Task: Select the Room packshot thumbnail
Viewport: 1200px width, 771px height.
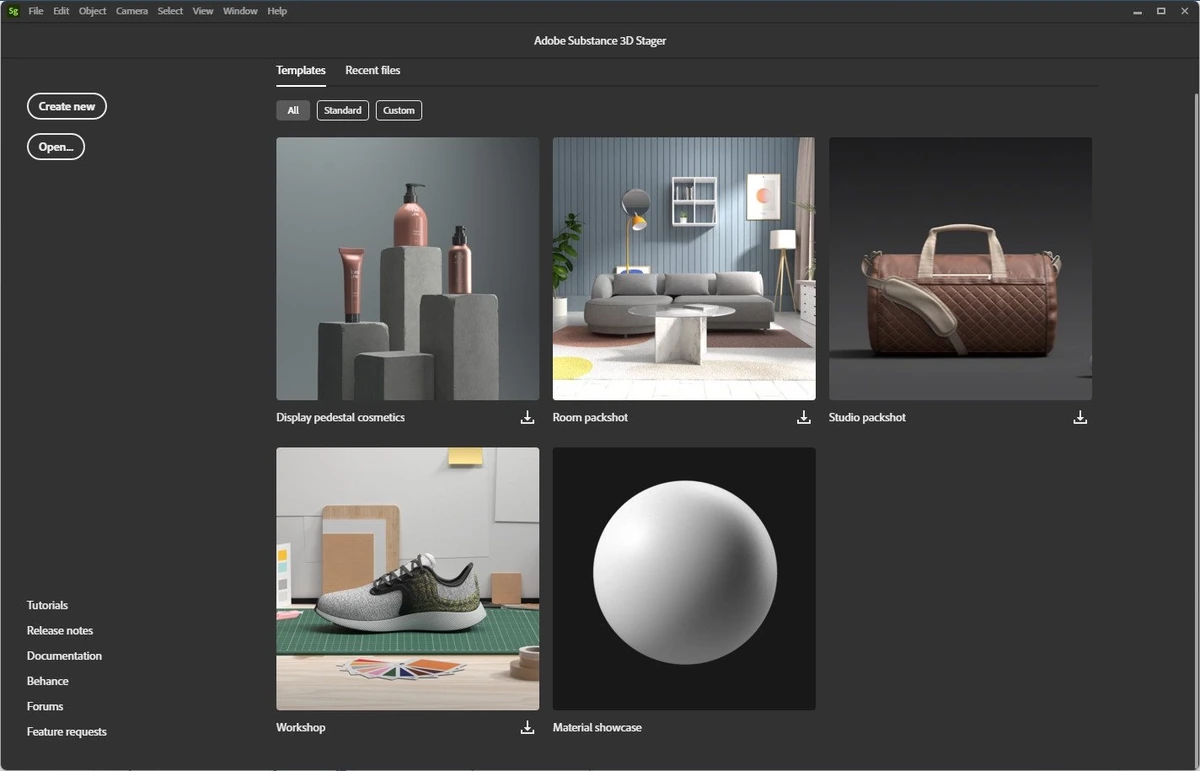Action: pyautogui.click(x=684, y=269)
